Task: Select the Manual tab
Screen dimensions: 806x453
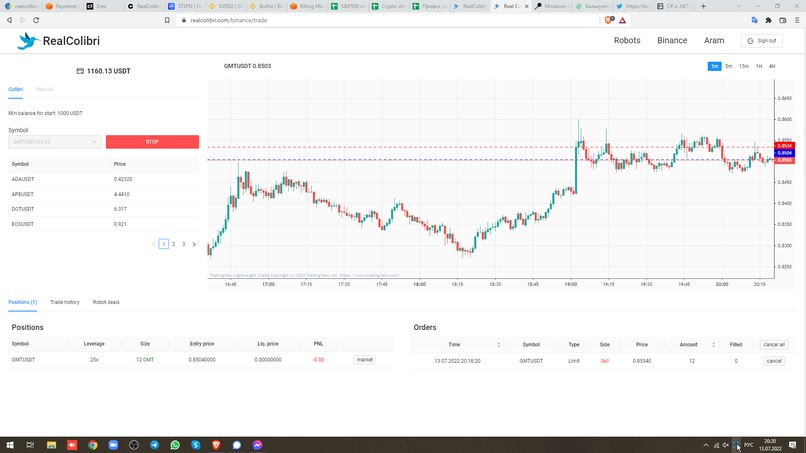Action: pyautogui.click(x=44, y=89)
